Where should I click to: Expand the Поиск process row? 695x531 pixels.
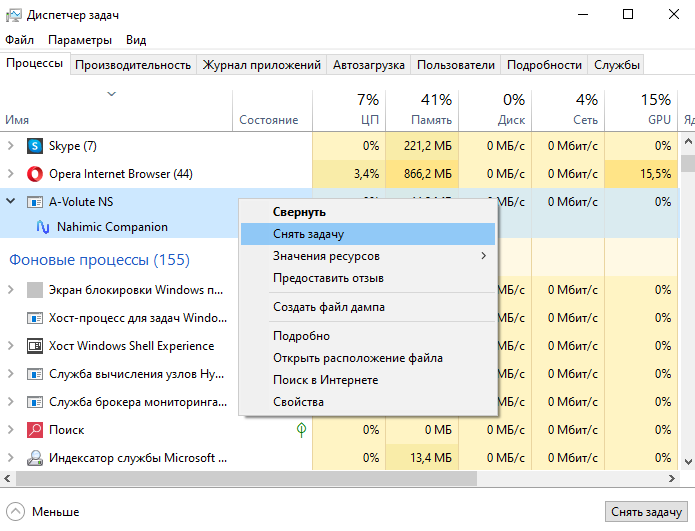(11, 430)
